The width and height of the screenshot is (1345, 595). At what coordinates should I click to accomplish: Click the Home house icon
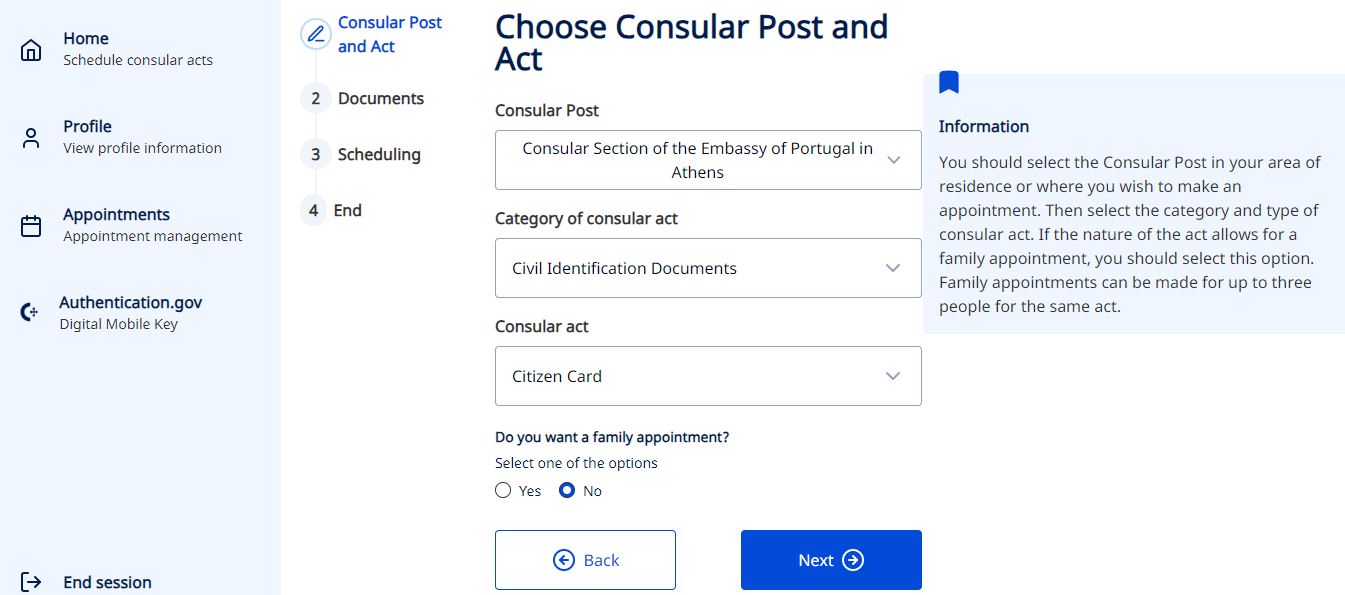click(31, 50)
